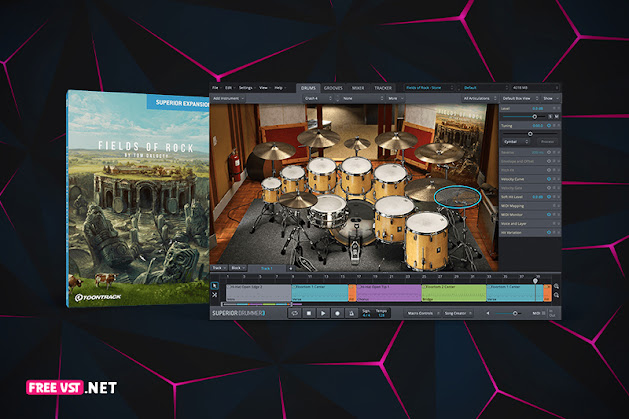Click the MIDI activity indicator in transport
This screenshot has height=419, width=629.
point(544,313)
